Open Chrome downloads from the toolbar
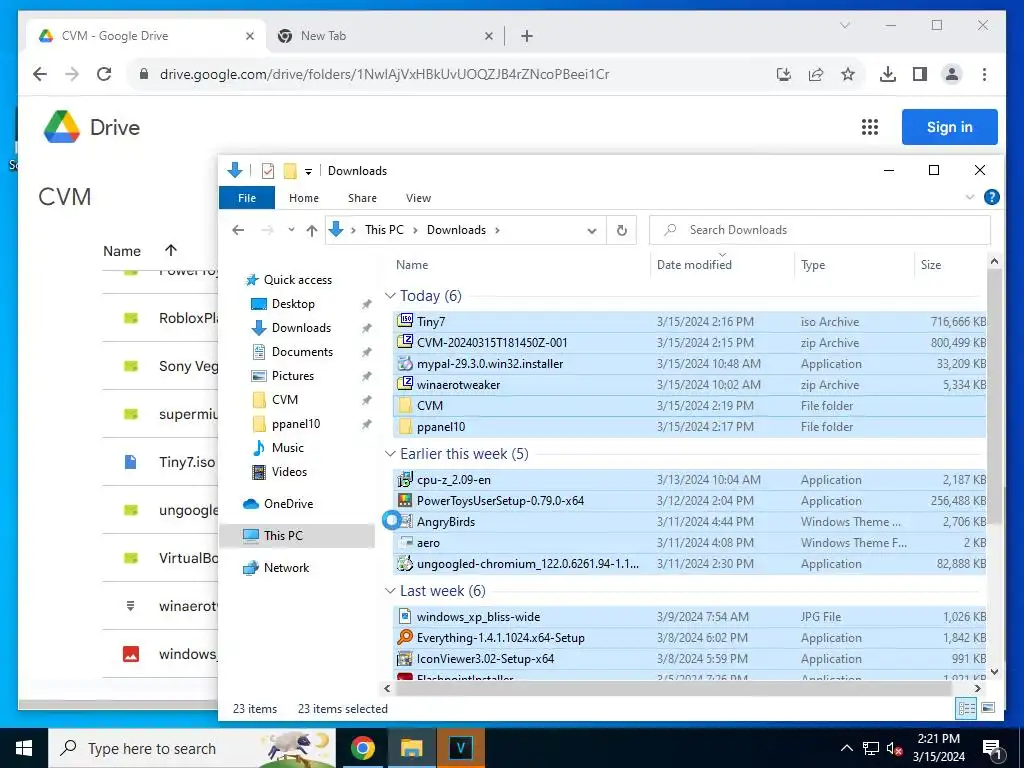Screen dimensions: 1024x768 pos(888,74)
